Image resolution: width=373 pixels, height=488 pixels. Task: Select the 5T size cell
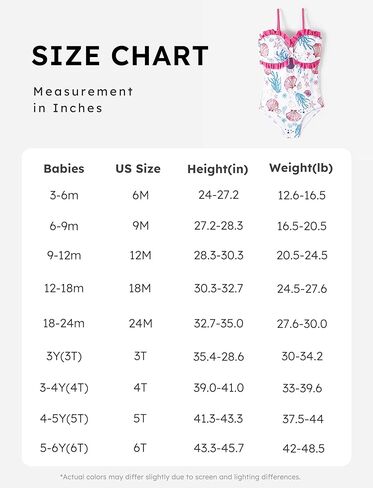pyautogui.click(x=140, y=418)
